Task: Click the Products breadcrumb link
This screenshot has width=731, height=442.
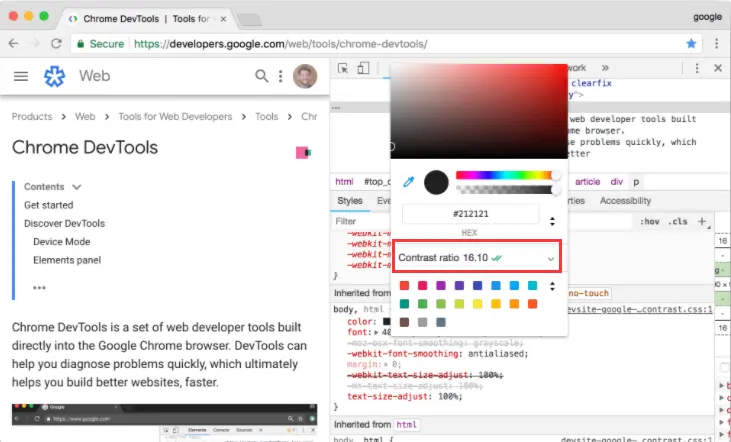Action: [x=32, y=117]
